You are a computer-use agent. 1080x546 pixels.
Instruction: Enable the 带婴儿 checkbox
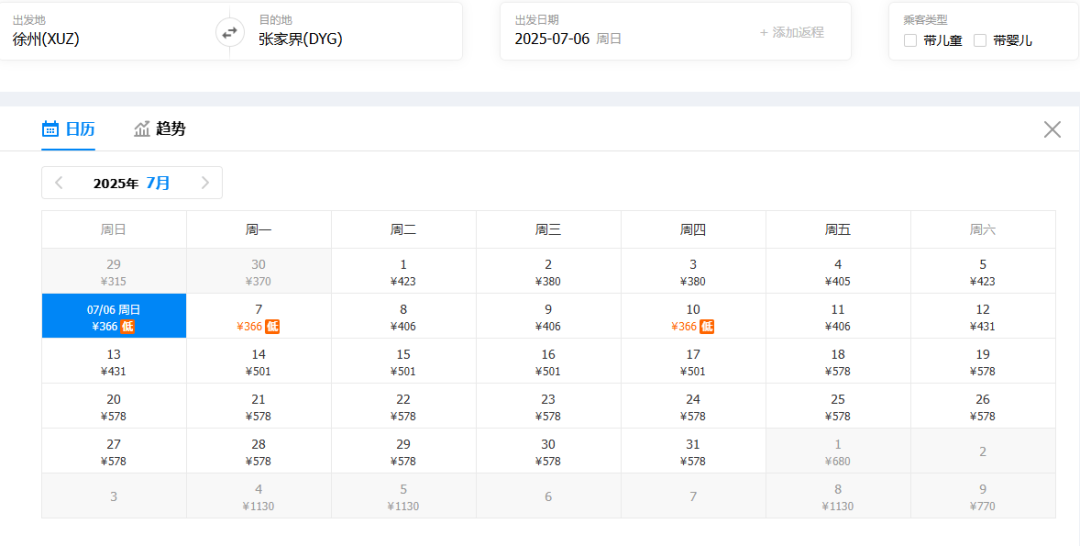coord(980,41)
